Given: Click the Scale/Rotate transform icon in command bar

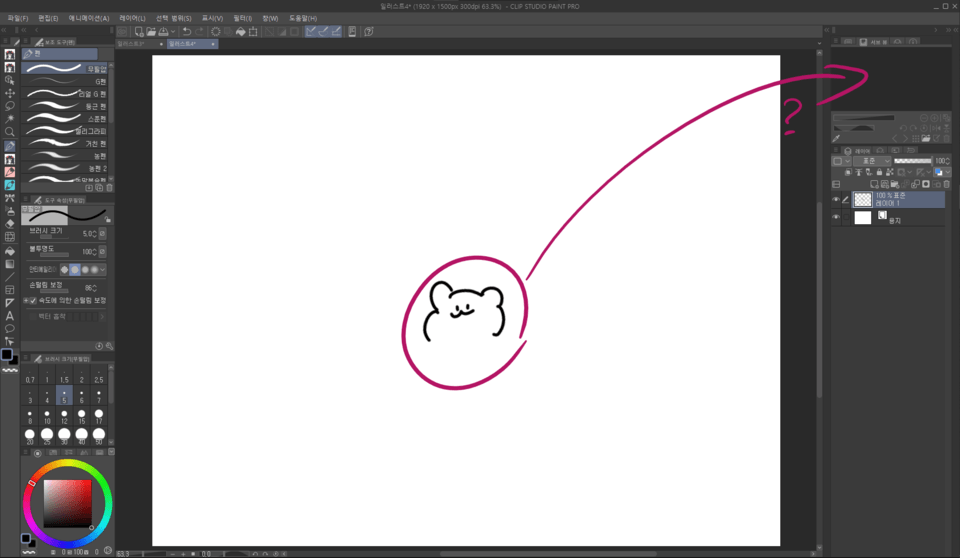Looking at the screenshot, I should 253,31.
